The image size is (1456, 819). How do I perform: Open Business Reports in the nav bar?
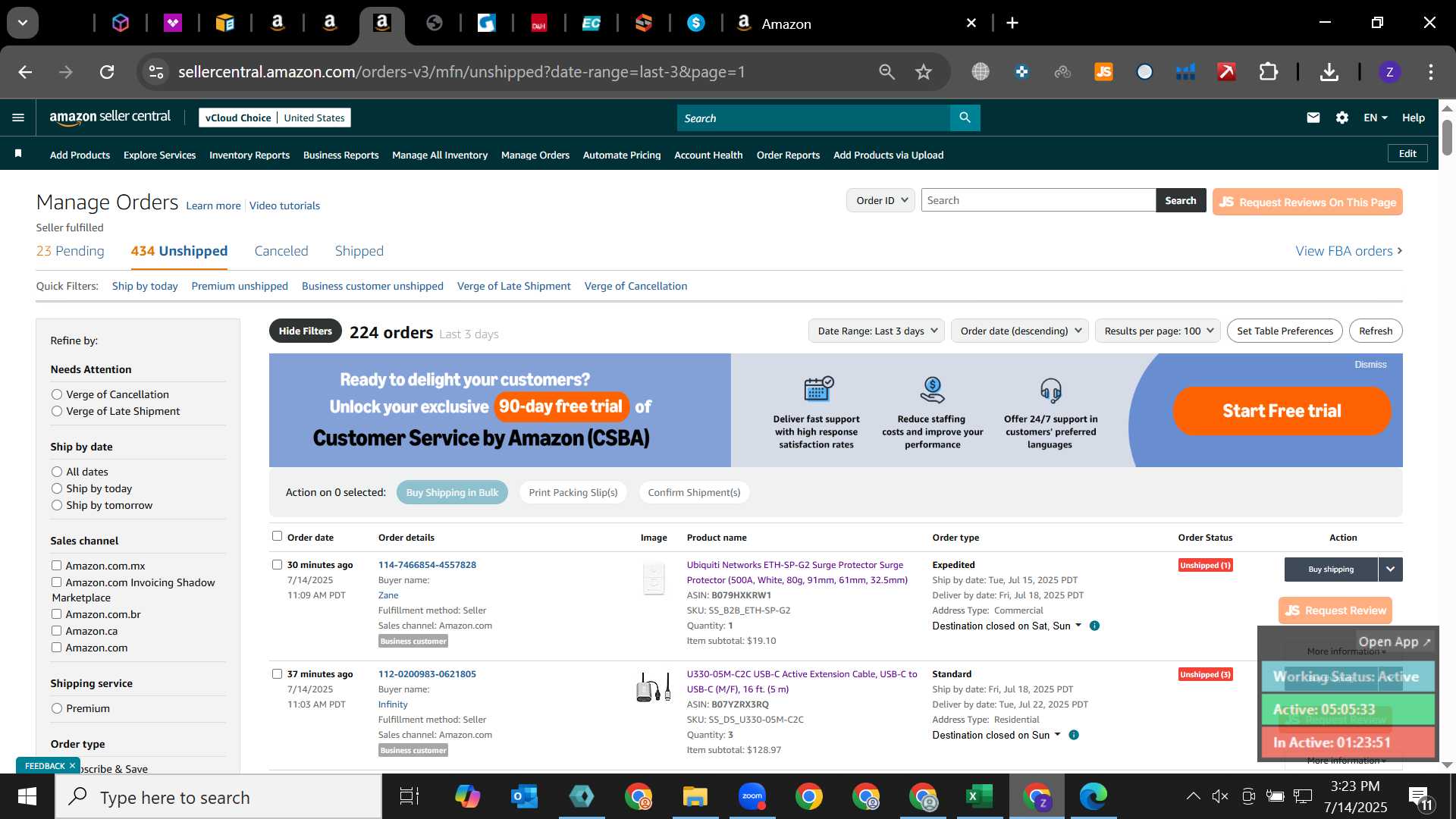pyautogui.click(x=340, y=155)
